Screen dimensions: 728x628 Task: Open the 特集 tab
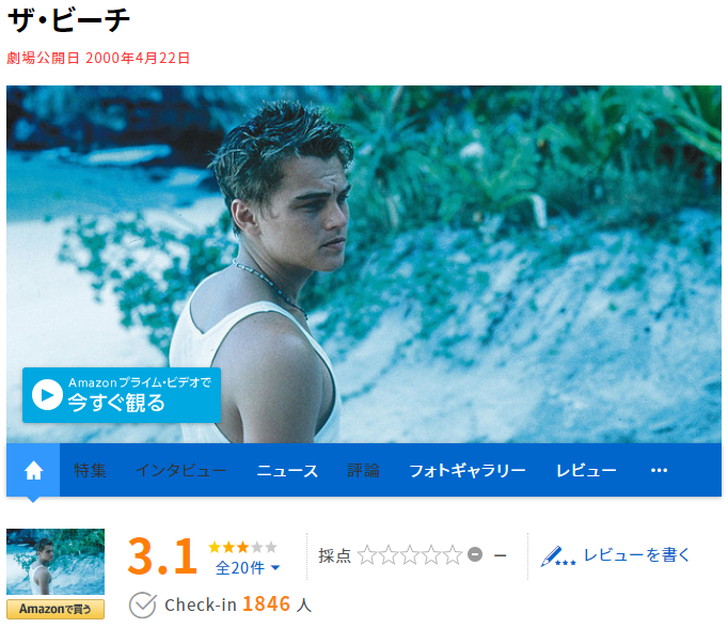coord(90,470)
